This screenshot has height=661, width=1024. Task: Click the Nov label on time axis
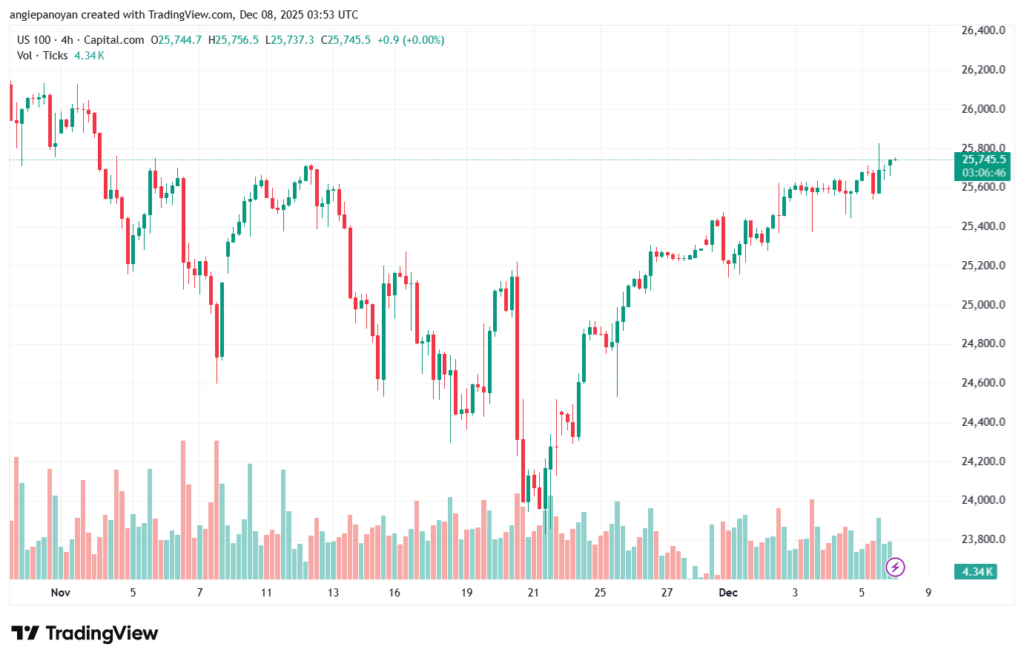pos(61,593)
